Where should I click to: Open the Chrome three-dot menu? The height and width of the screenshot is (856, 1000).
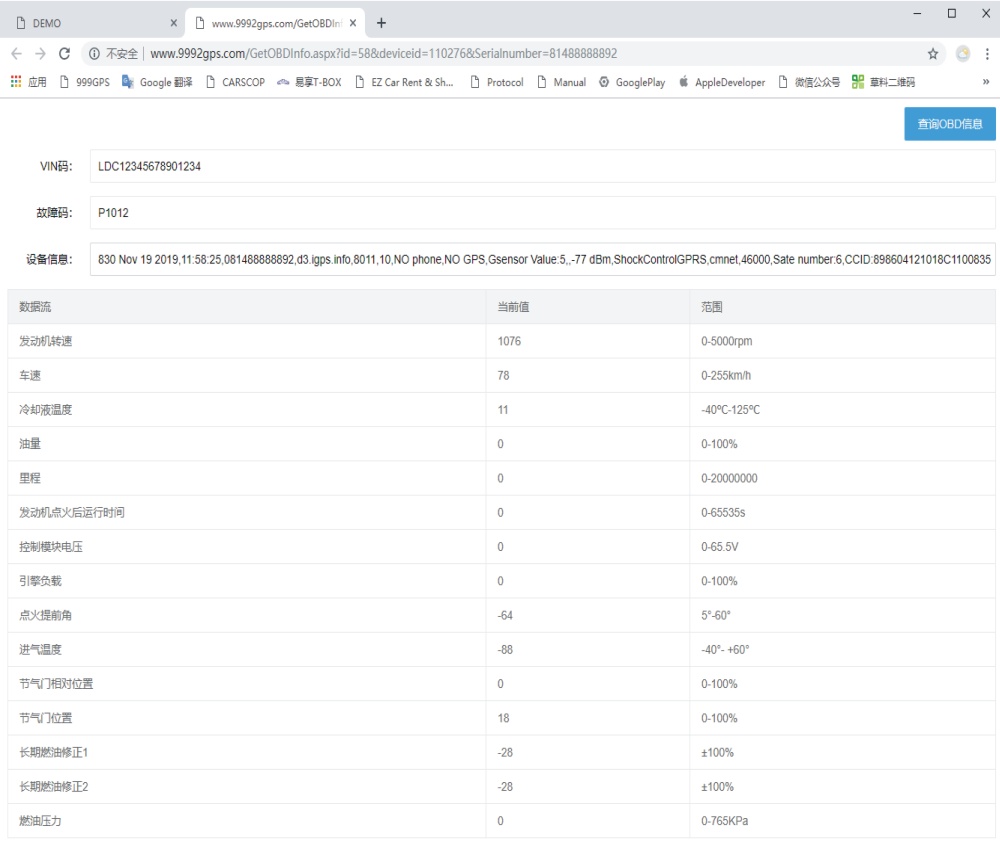pyautogui.click(x=987, y=54)
